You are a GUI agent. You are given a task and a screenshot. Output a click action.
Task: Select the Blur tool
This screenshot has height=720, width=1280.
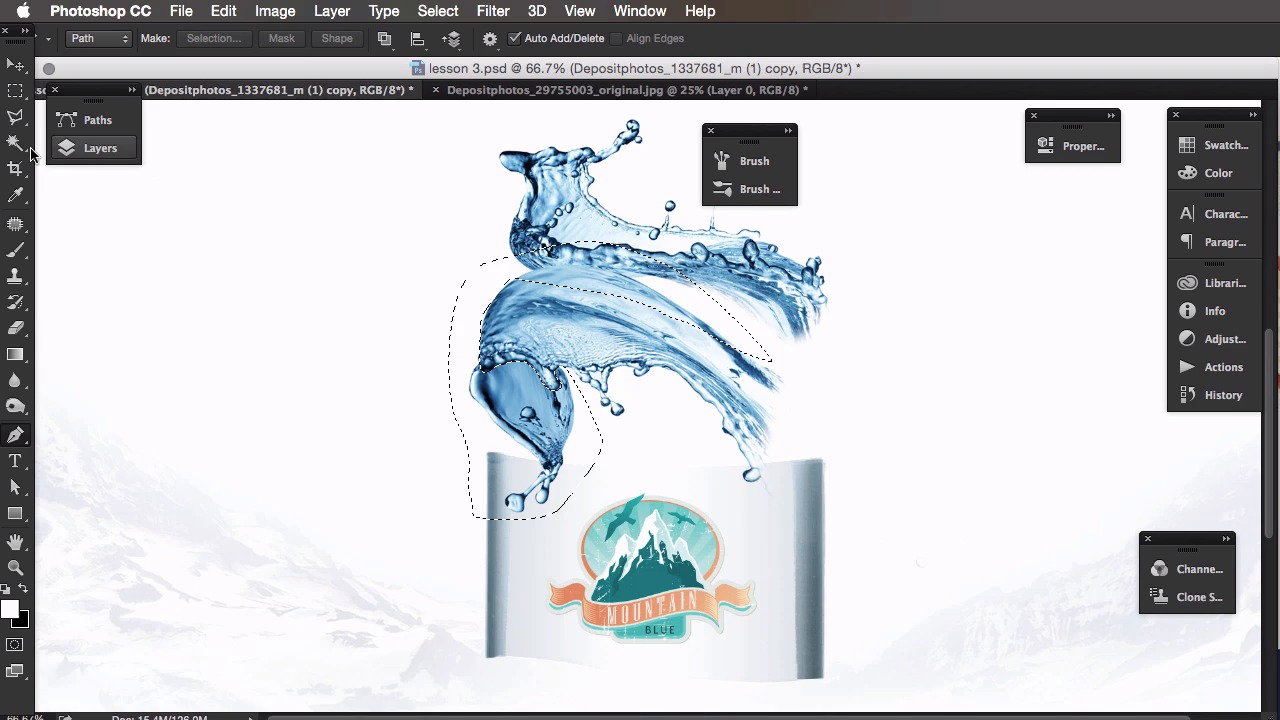pyautogui.click(x=15, y=380)
